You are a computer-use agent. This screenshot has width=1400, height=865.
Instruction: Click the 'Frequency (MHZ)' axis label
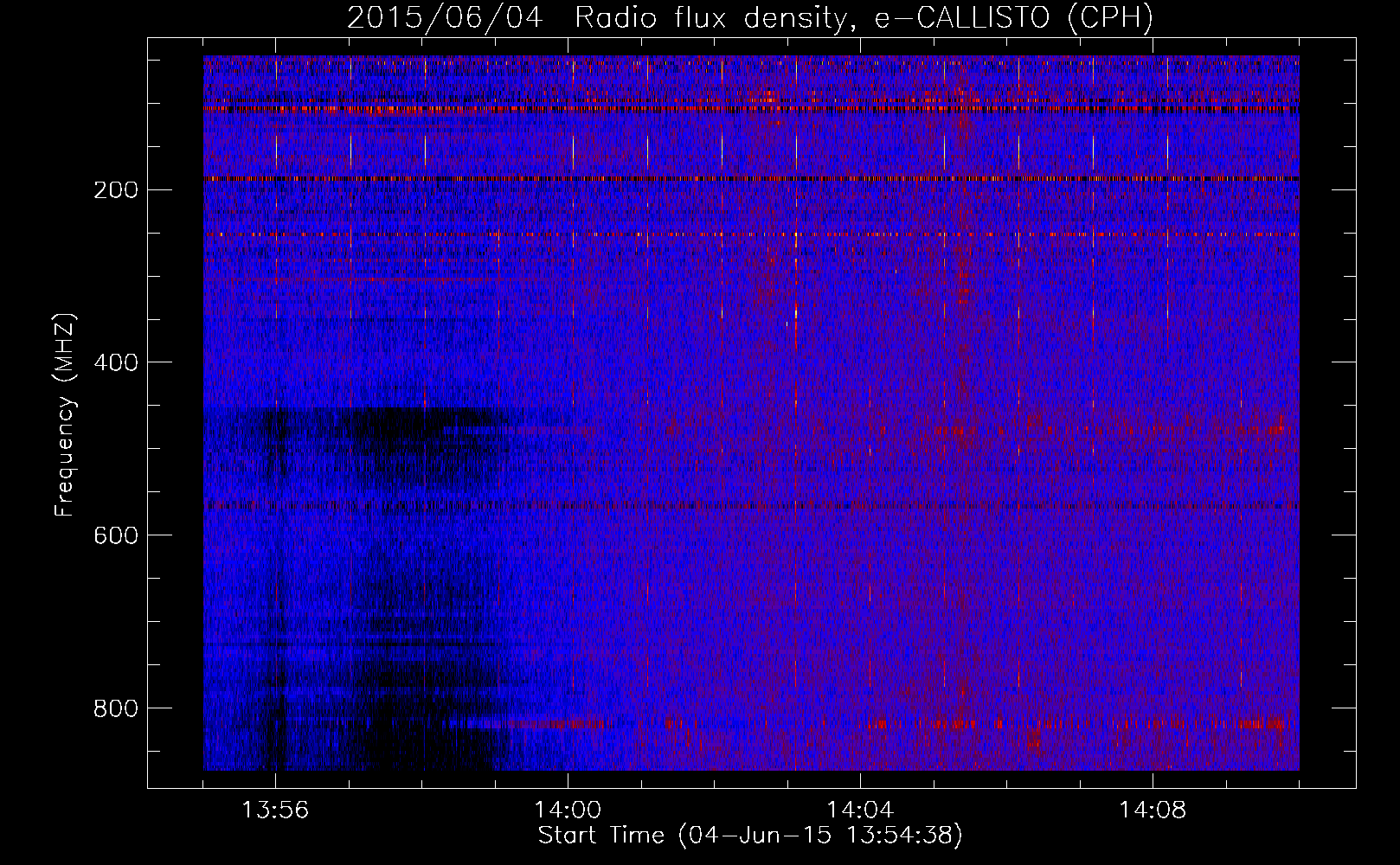(64, 415)
